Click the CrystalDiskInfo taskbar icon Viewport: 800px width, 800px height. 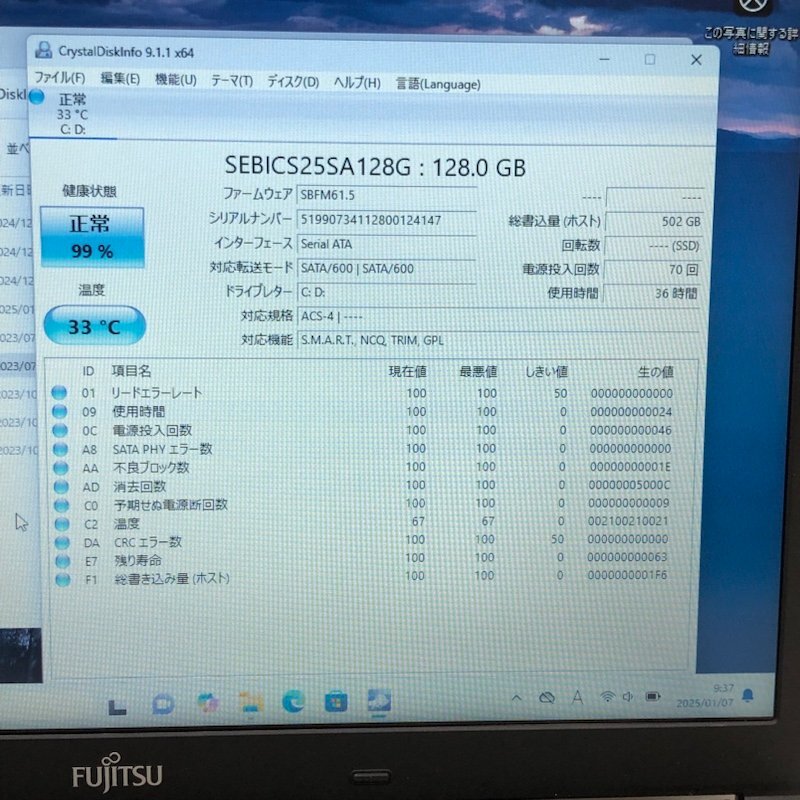pos(380,701)
